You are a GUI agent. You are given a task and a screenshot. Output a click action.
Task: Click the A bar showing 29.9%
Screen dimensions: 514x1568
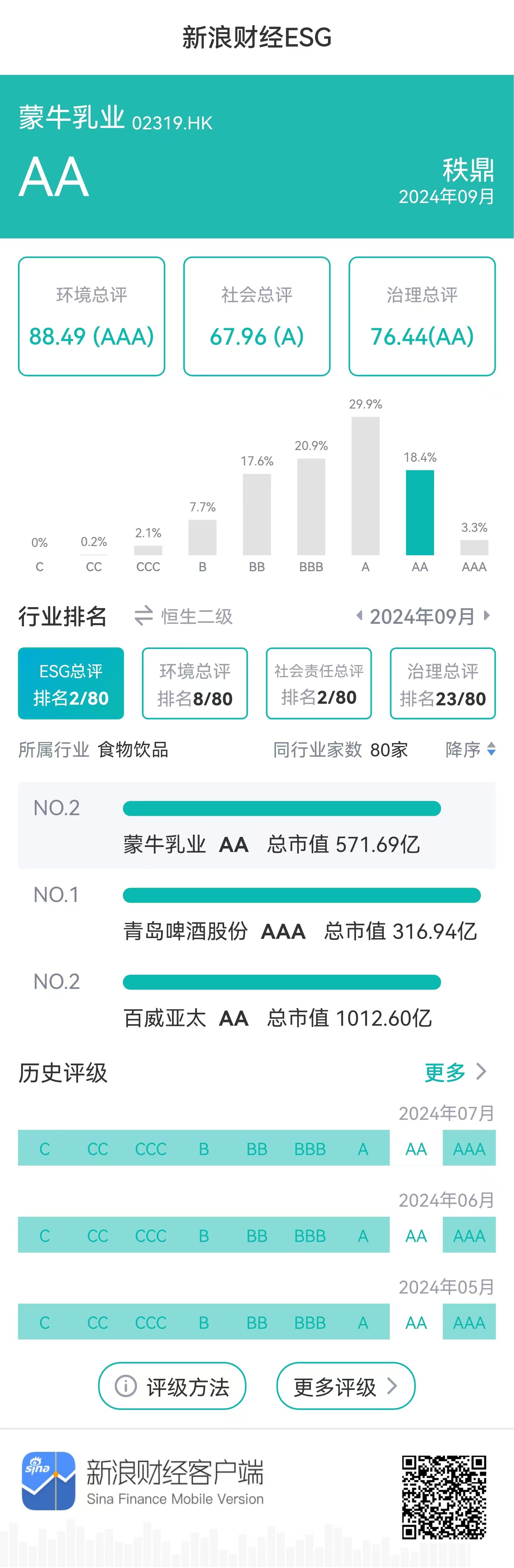click(x=365, y=486)
